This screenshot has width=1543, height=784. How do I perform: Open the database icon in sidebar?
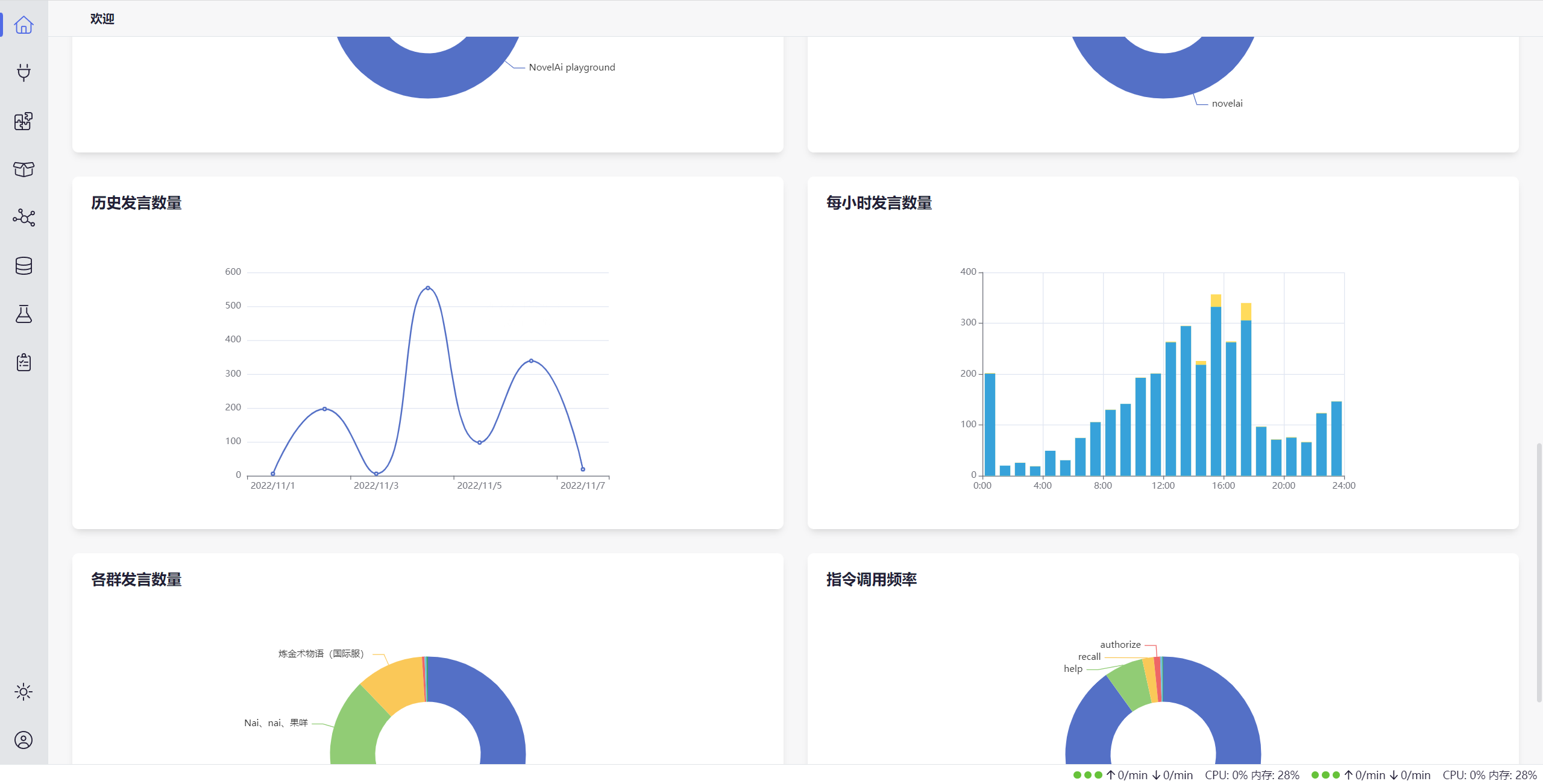(x=24, y=266)
